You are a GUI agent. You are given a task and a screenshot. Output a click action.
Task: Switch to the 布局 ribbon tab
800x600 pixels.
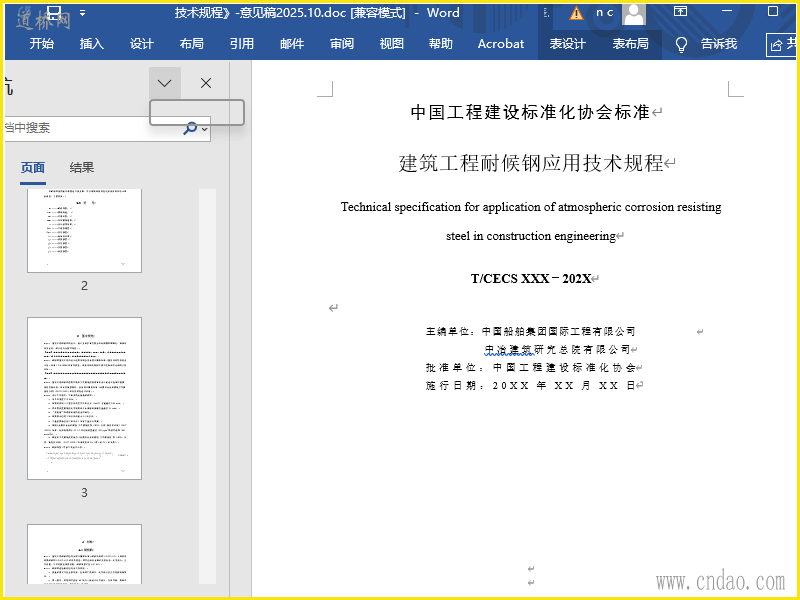[x=191, y=44]
